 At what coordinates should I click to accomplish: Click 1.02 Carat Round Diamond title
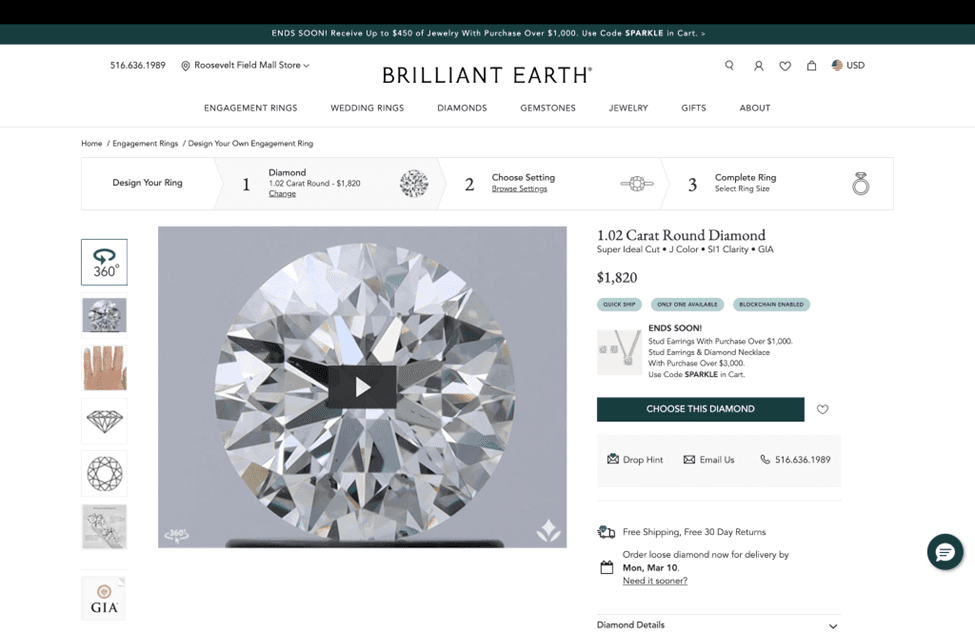coord(681,236)
